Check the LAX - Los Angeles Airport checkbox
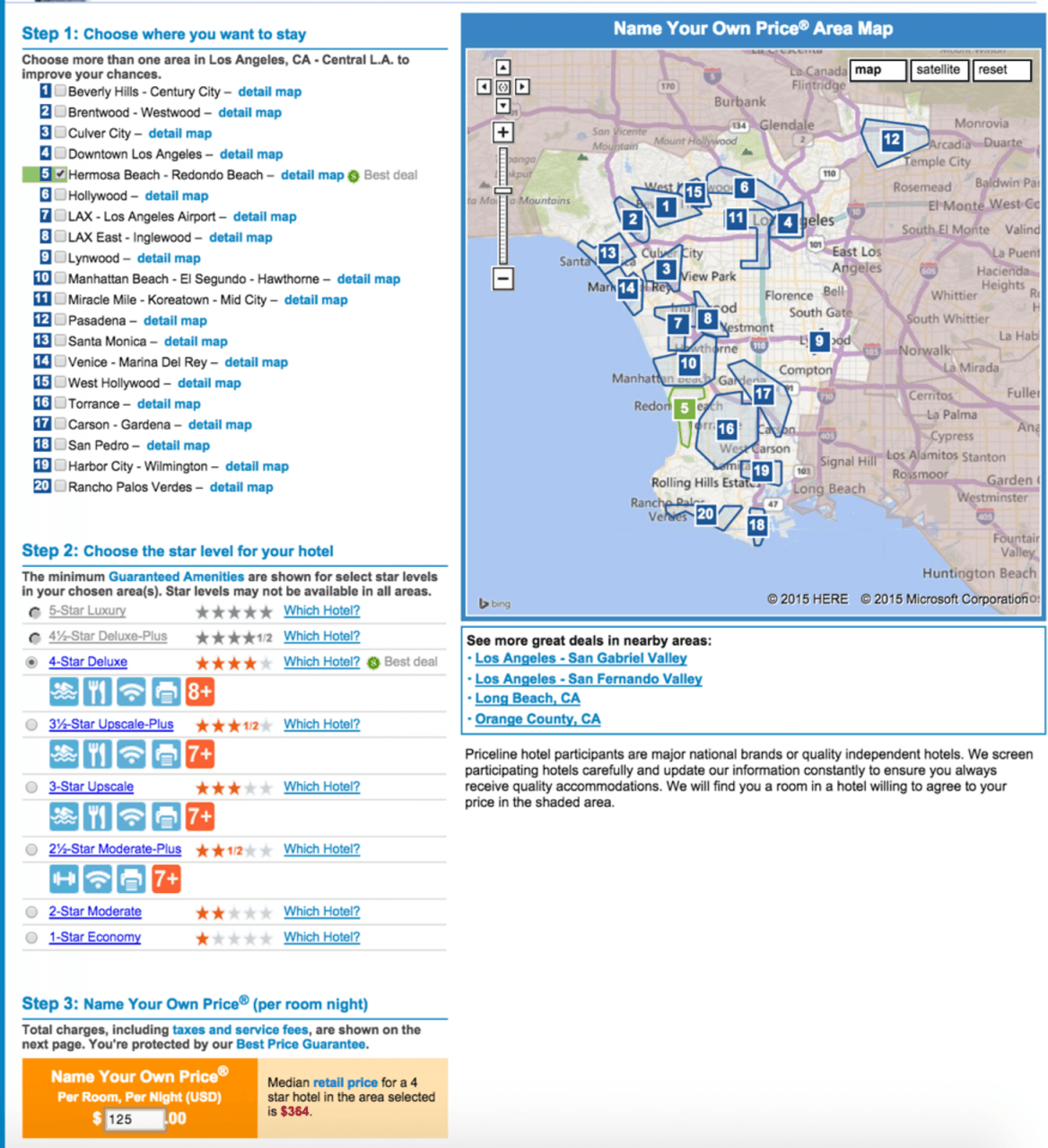 (60, 215)
